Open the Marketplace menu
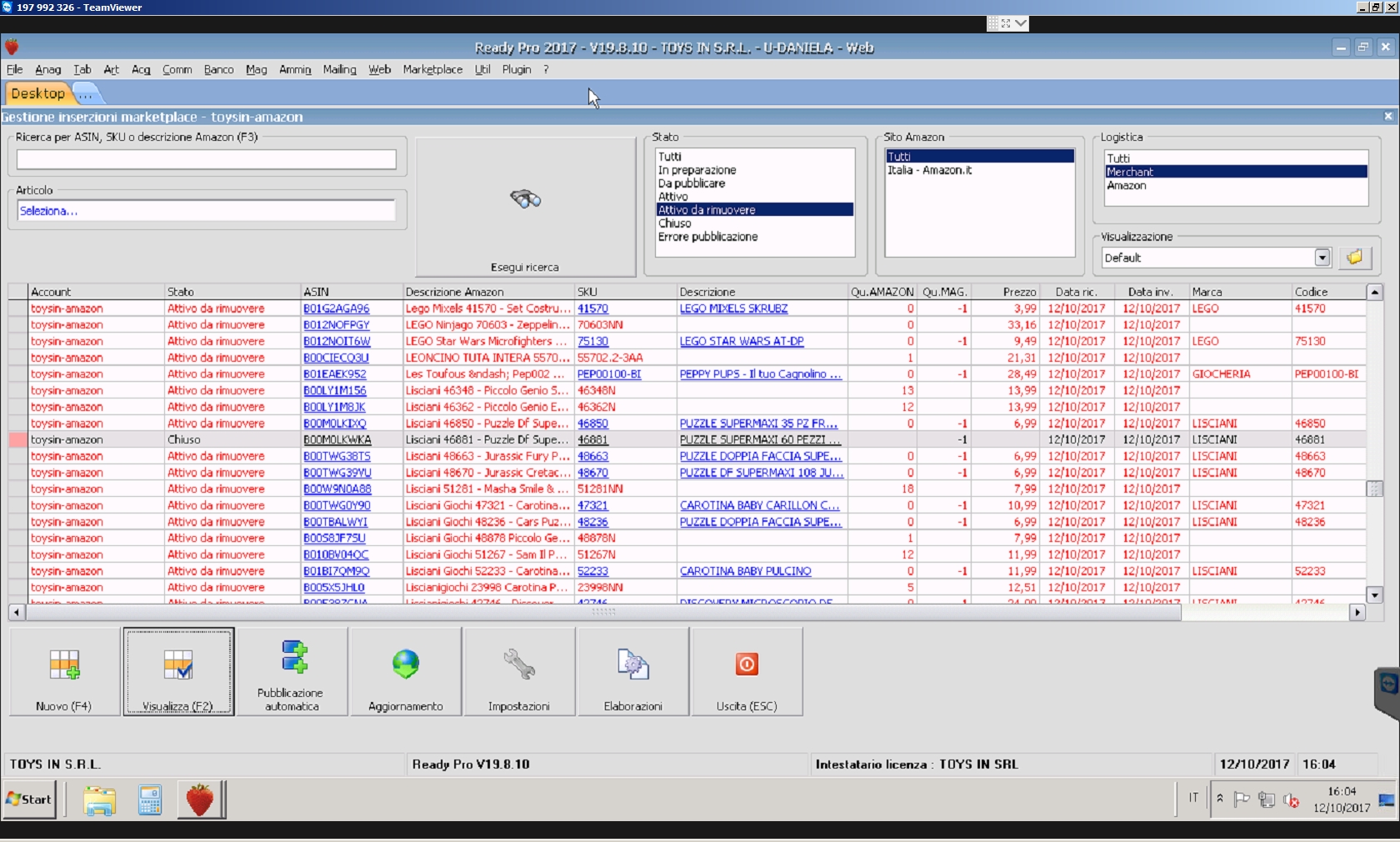Viewport: 1400px width, 842px height. tap(432, 70)
